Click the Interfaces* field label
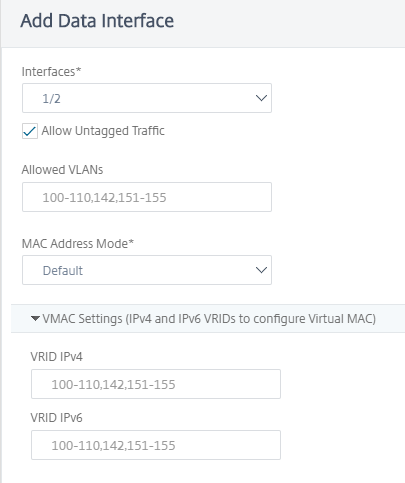Image resolution: width=405 pixels, height=483 pixels. click(x=51, y=72)
